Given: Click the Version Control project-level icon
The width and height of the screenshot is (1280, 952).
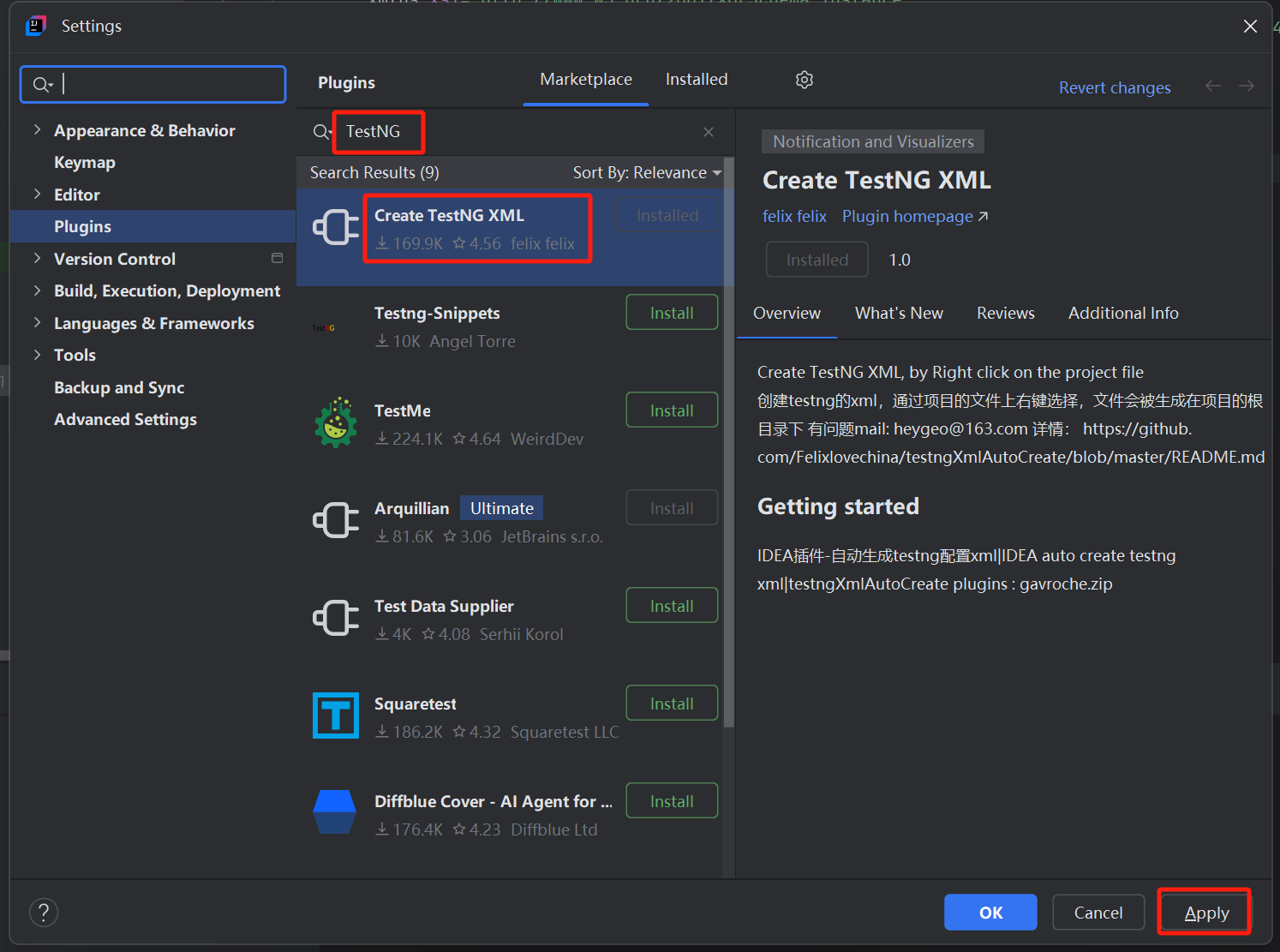Looking at the screenshot, I should coord(277,258).
